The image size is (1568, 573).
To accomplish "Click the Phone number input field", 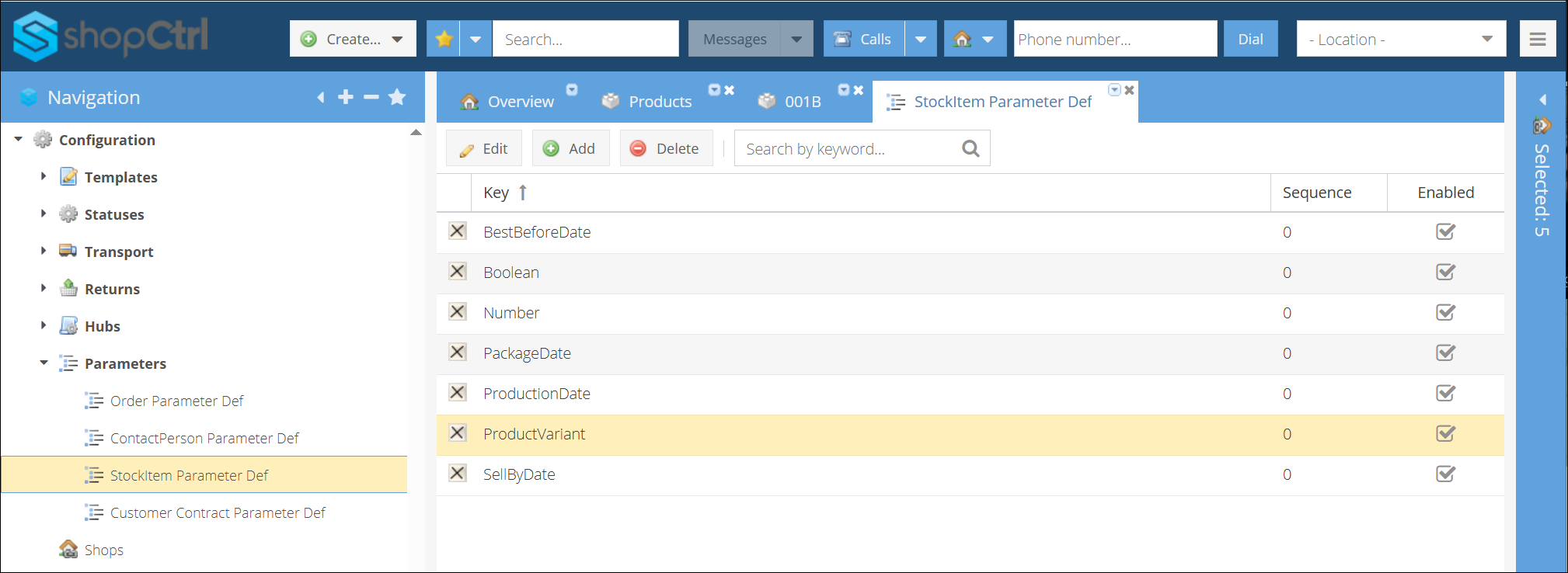I will click(1114, 39).
